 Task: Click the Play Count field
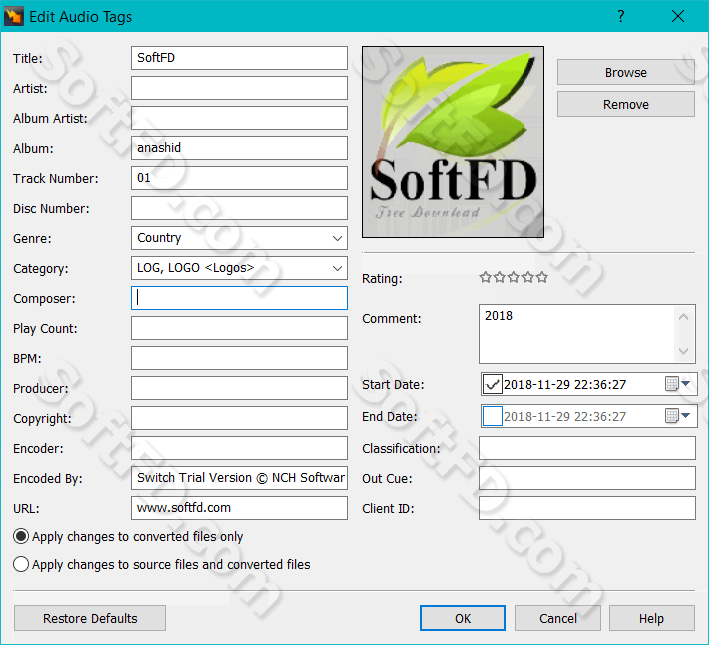239,328
